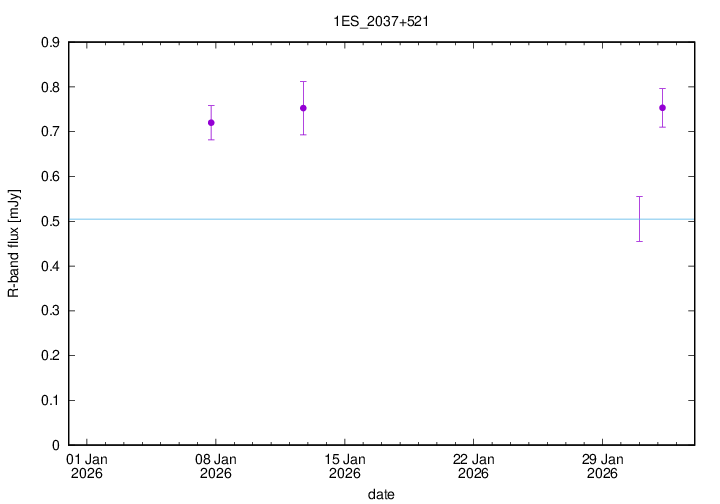Click the 0.1 y-axis tick label
Screen dimensions: 720x504
pyautogui.click(x=48, y=401)
